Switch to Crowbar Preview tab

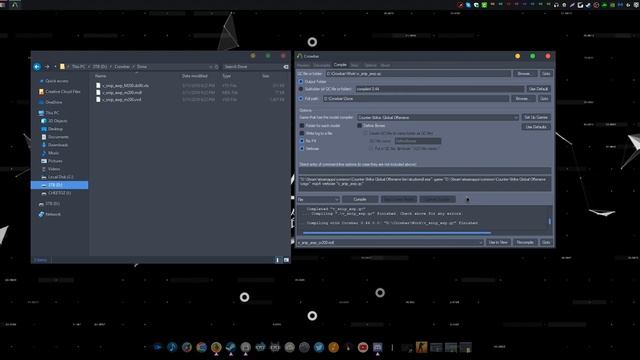[303, 65]
